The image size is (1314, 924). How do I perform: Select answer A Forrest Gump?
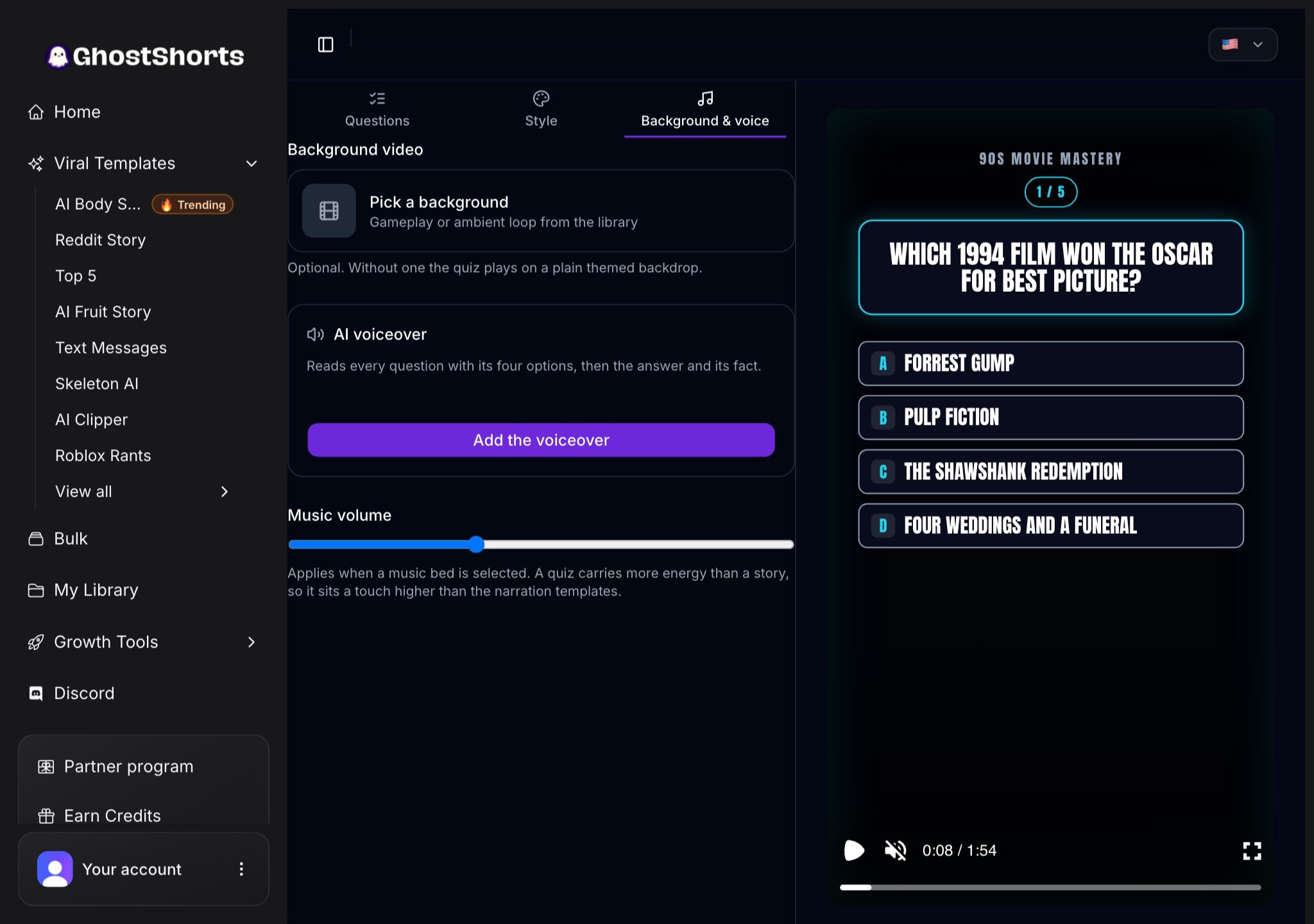pos(1051,363)
